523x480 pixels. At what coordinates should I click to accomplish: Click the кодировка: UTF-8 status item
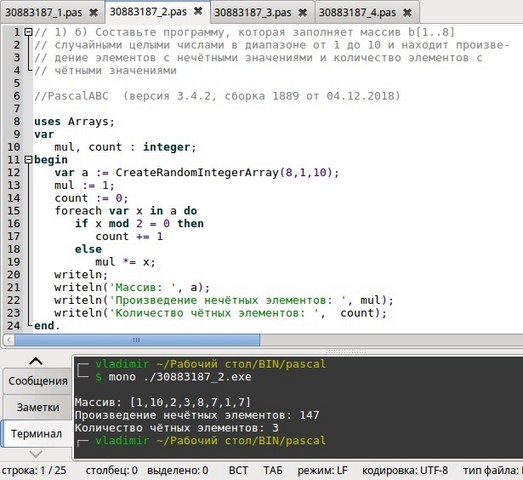[405, 470]
